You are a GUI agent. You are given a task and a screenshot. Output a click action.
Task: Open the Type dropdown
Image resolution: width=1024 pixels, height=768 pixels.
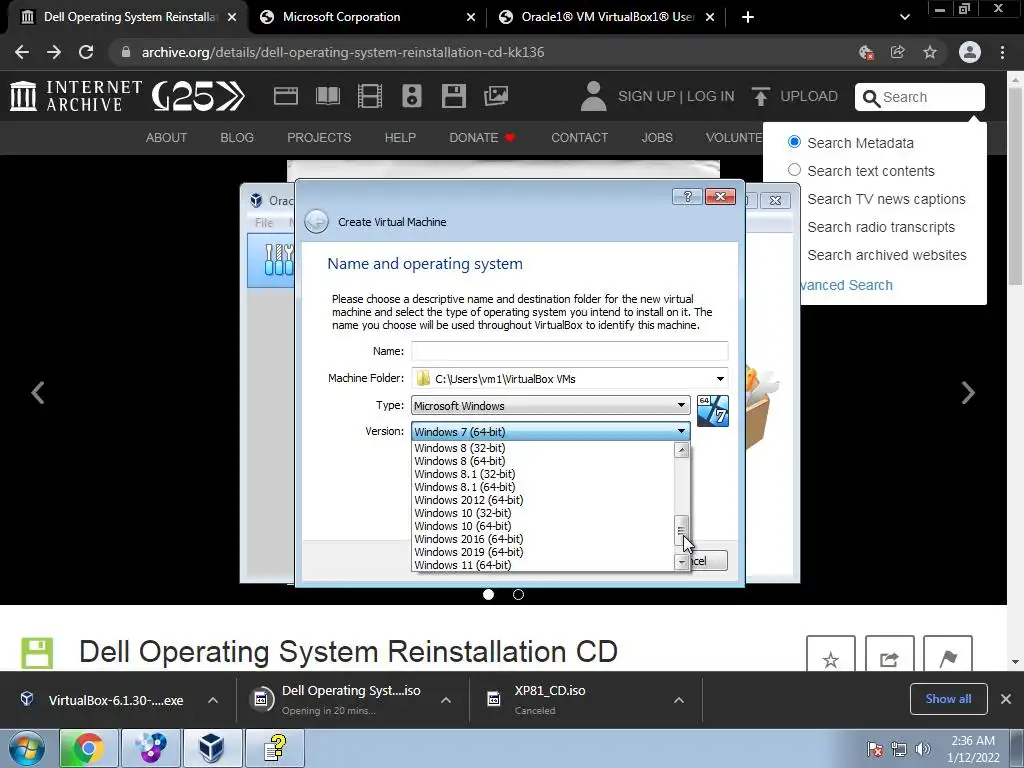(x=551, y=406)
